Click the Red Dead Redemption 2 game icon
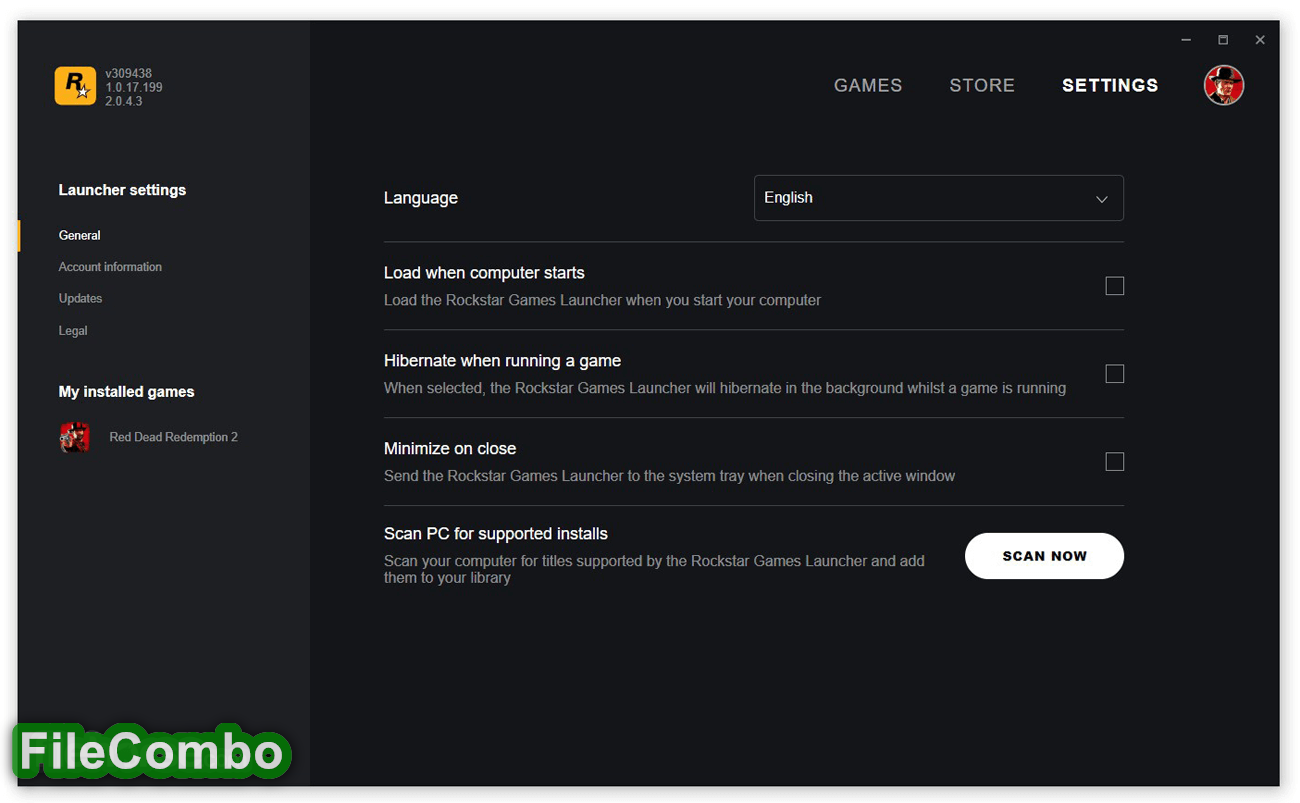This screenshot has height=803, width=1300. click(x=75, y=437)
